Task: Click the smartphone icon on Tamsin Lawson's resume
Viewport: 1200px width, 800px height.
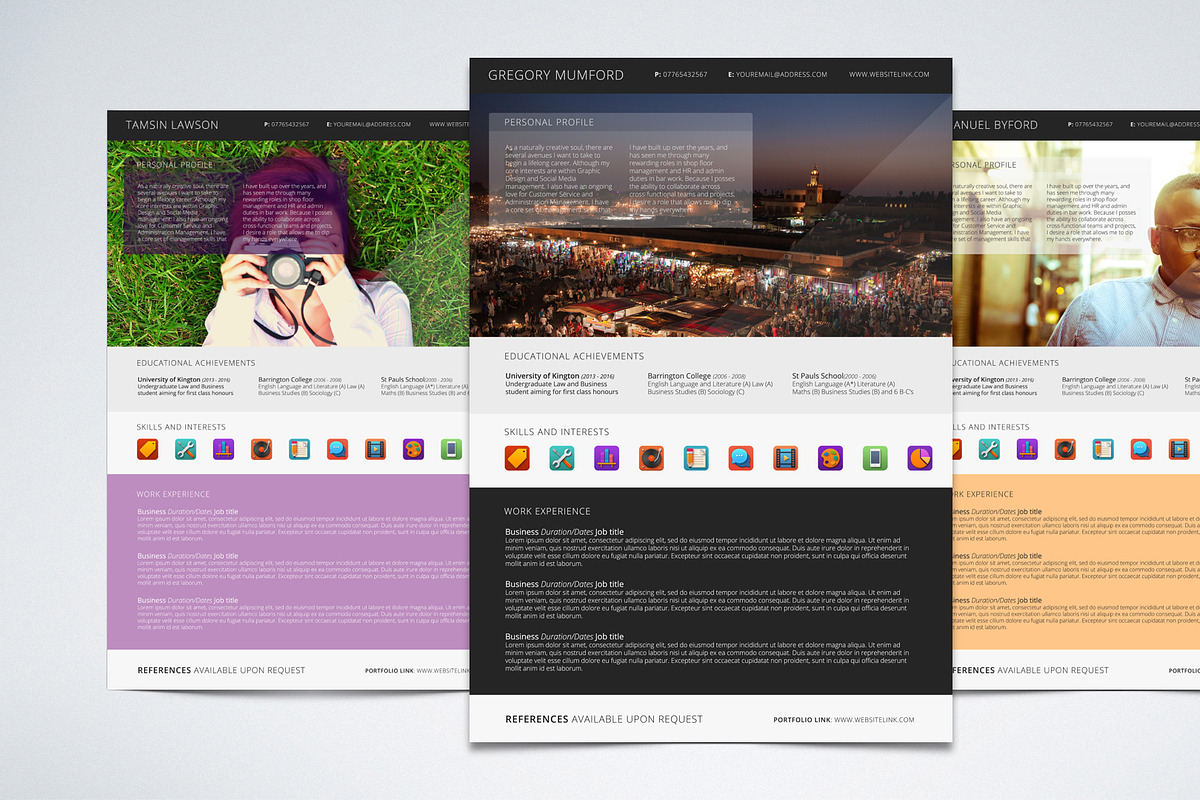Action: 452,449
